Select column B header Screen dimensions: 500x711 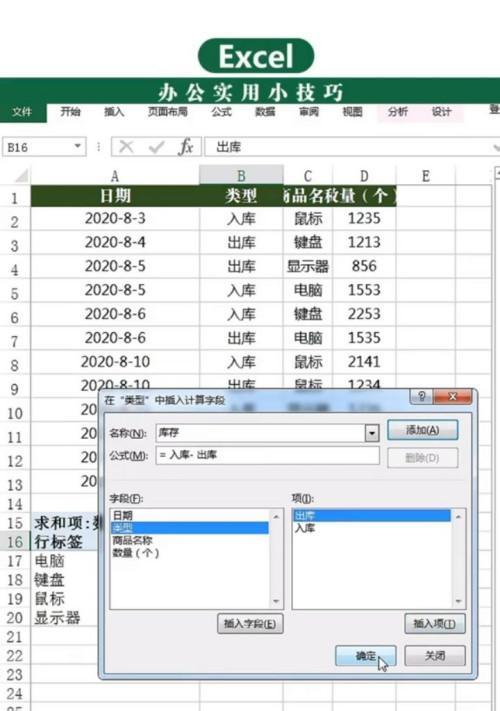tap(241, 176)
